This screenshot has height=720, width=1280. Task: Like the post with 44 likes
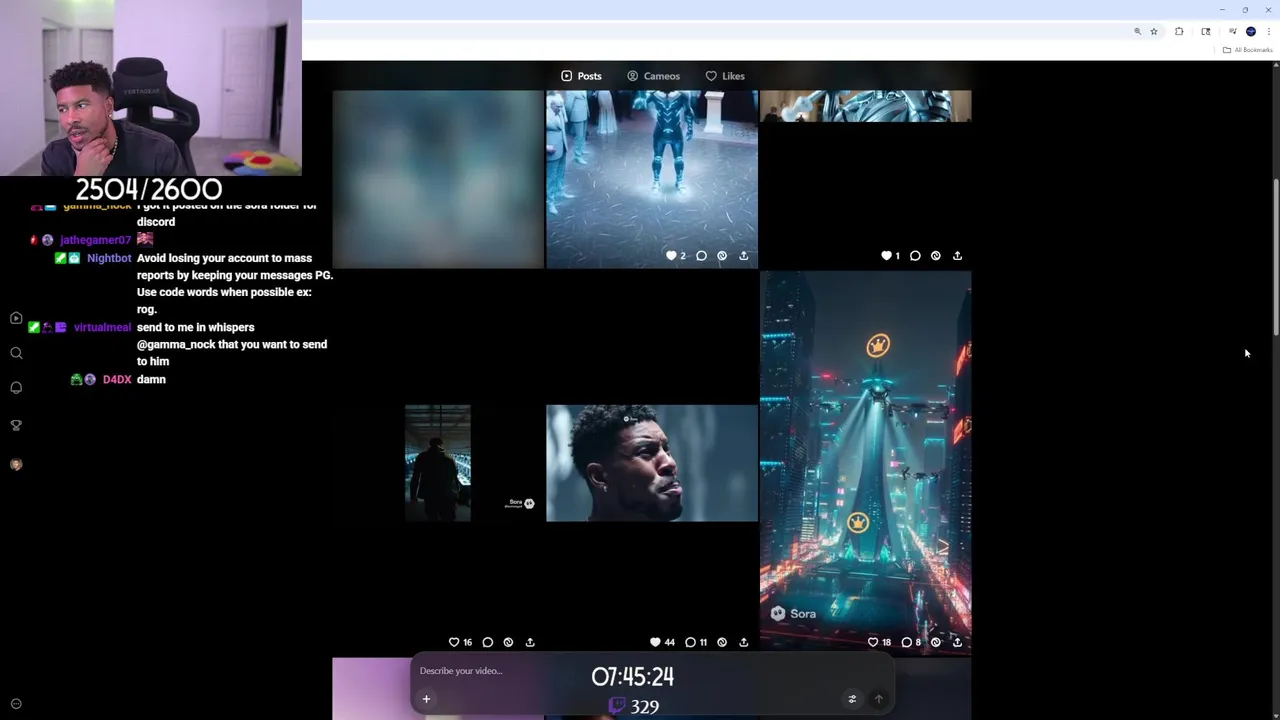[656, 642]
